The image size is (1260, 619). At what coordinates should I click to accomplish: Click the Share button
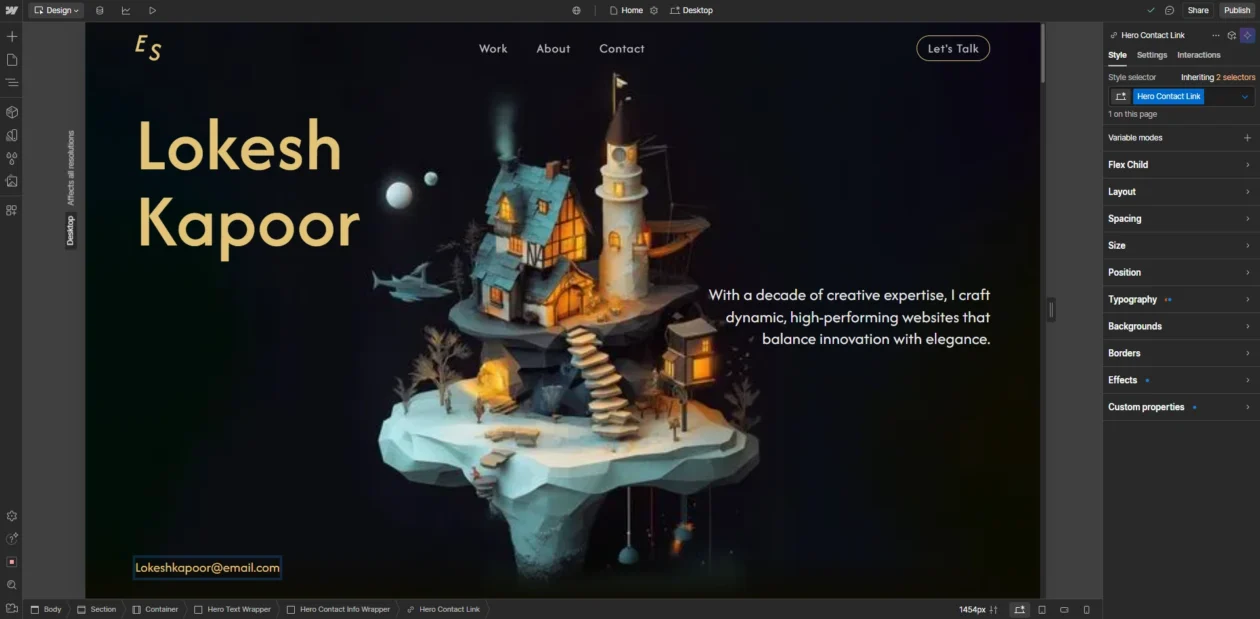[x=1198, y=10]
